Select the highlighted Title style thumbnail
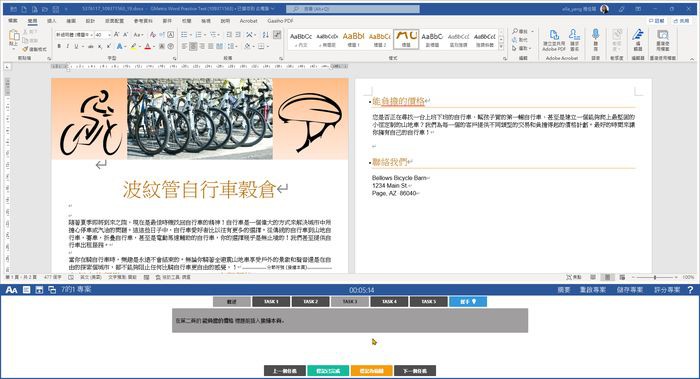Screen dimensions: 700x379 coord(406,39)
